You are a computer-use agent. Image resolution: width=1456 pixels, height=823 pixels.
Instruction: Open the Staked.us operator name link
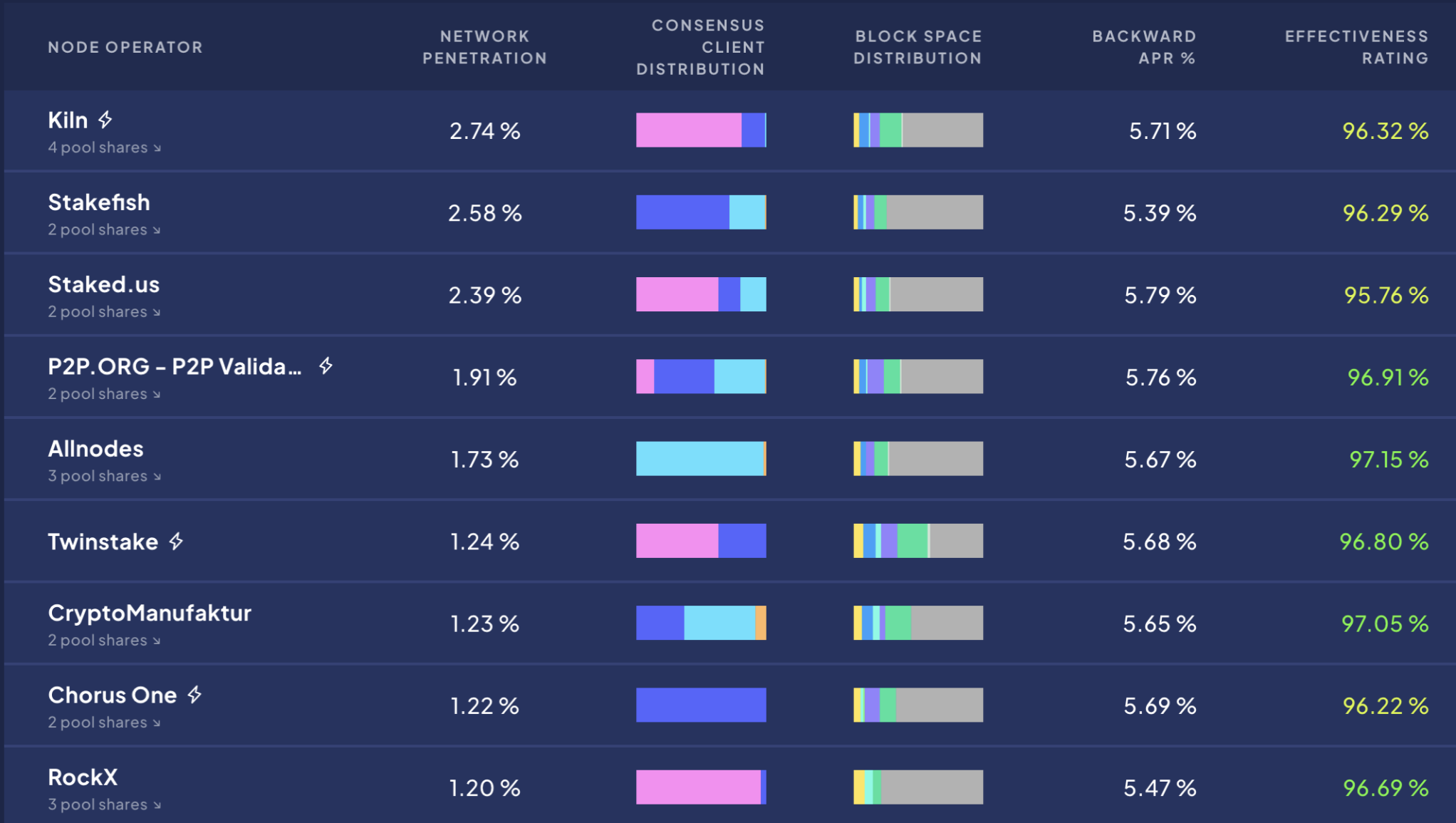click(x=104, y=284)
